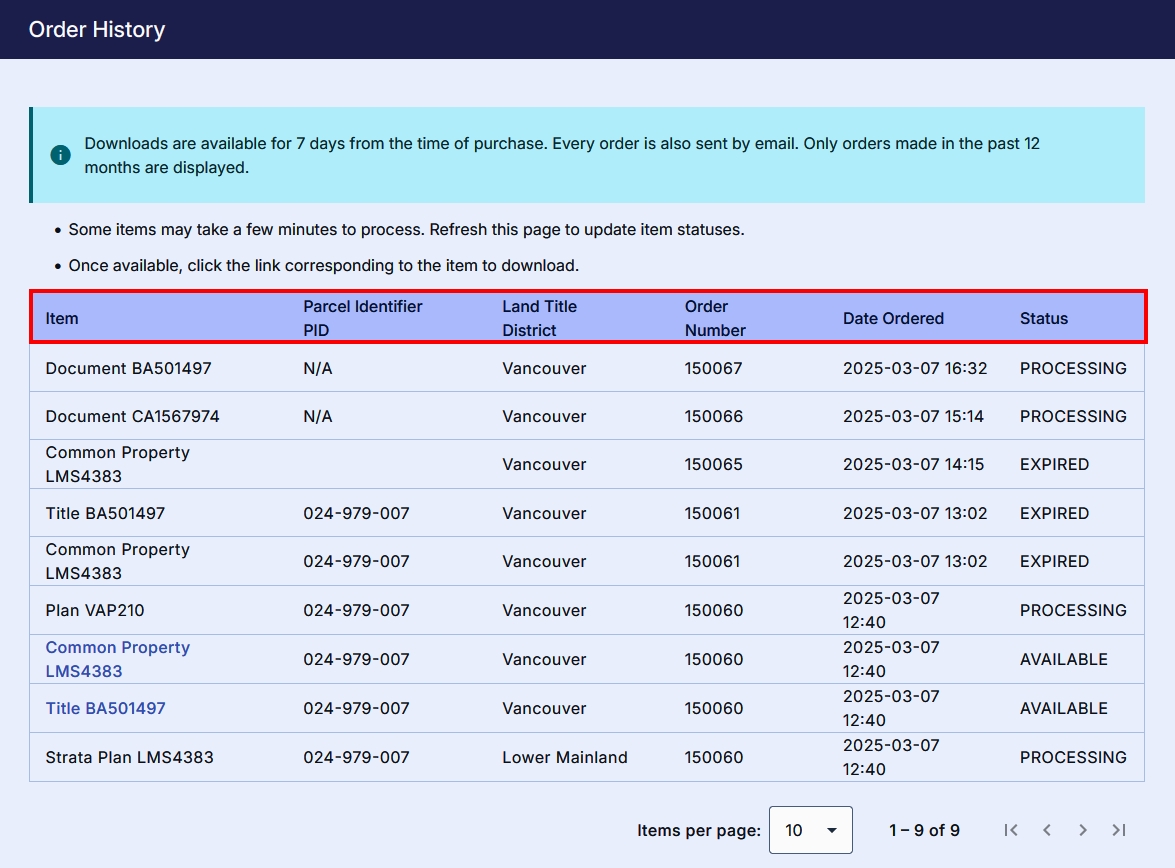The height and width of the screenshot is (868, 1175).
Task: Click the info icon in the blue notice banner
Action: (x=61, y=155)
